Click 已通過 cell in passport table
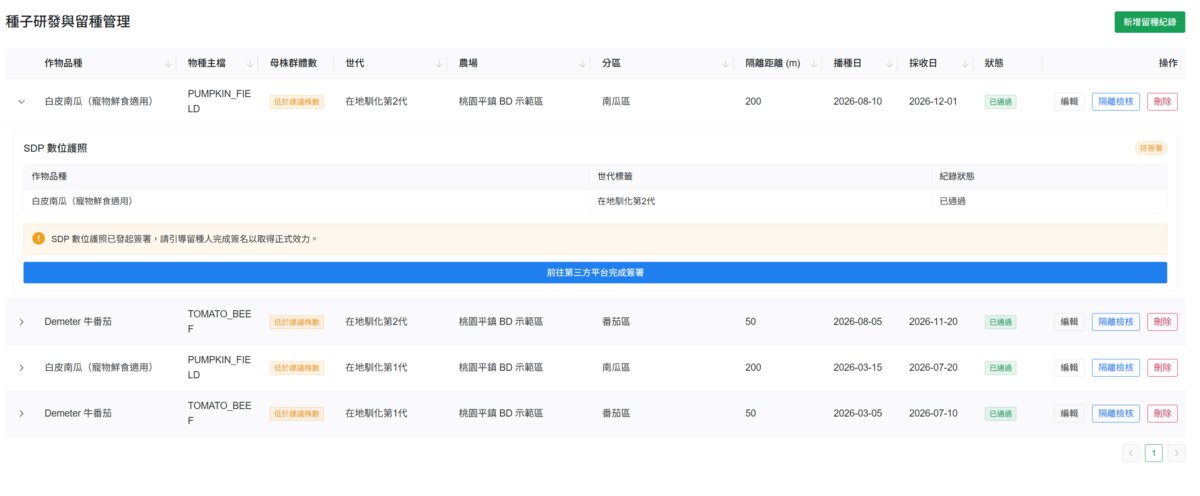1200x496 pixels. point(953,201)
